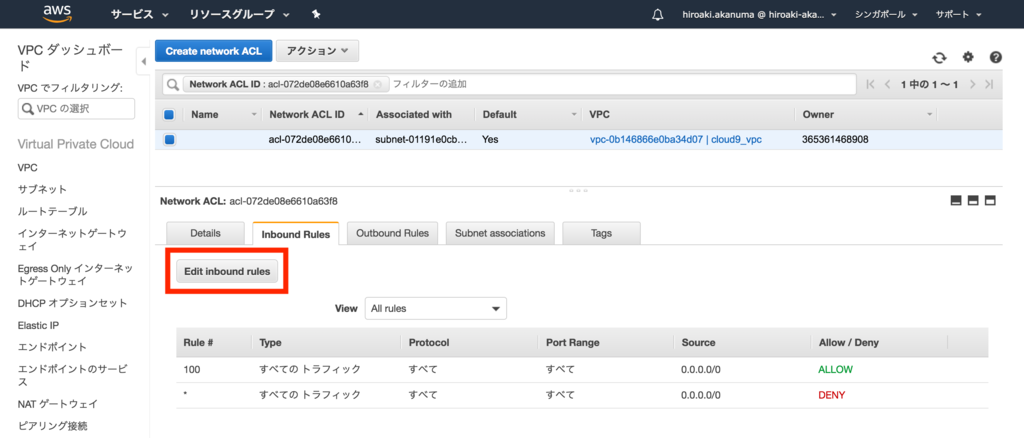The height and width of the screenshot is (438, 1024).
Task: Open notifications bell icon
Action: (658, 14)
